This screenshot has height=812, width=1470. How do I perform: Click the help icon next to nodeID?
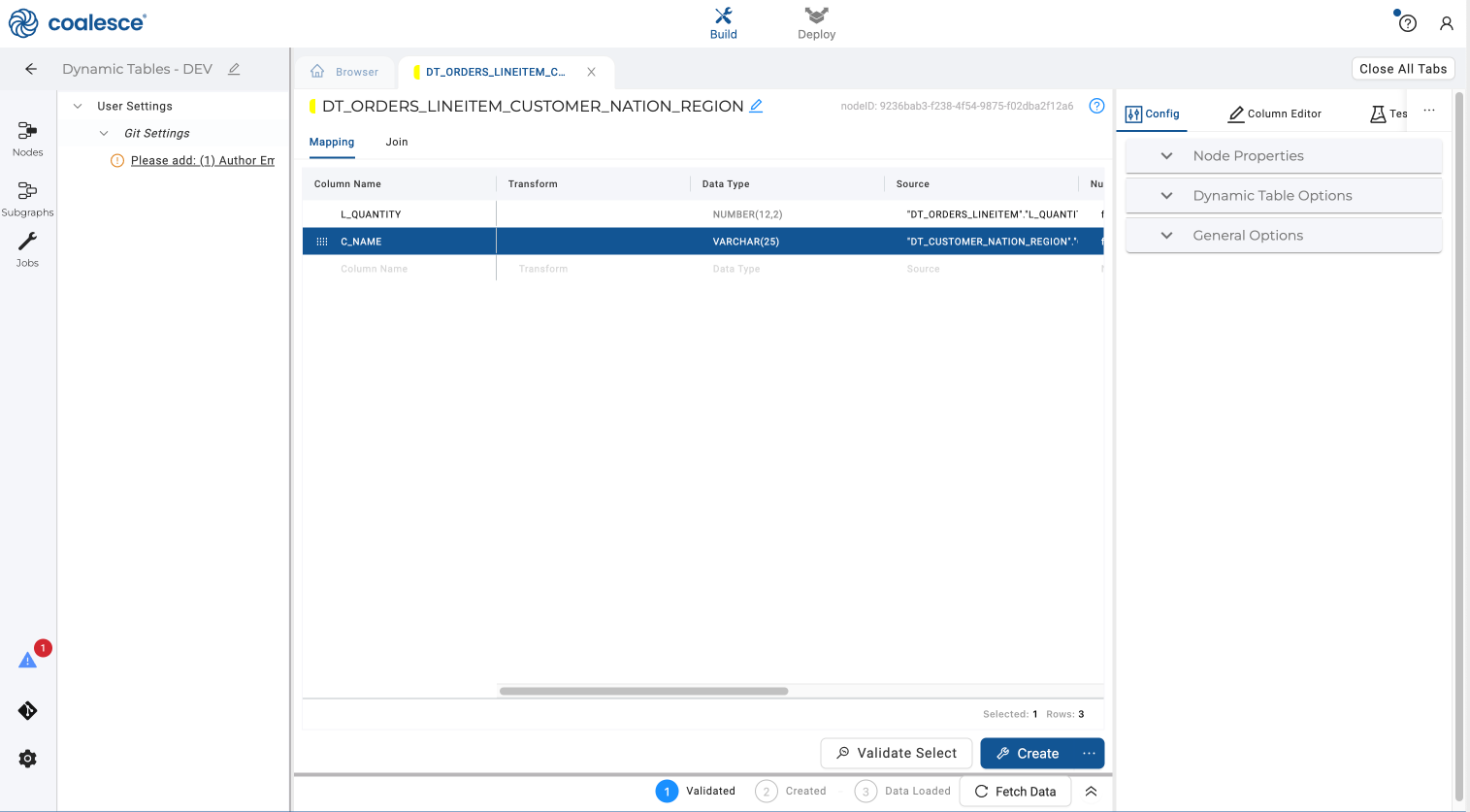click(1096, 106)
